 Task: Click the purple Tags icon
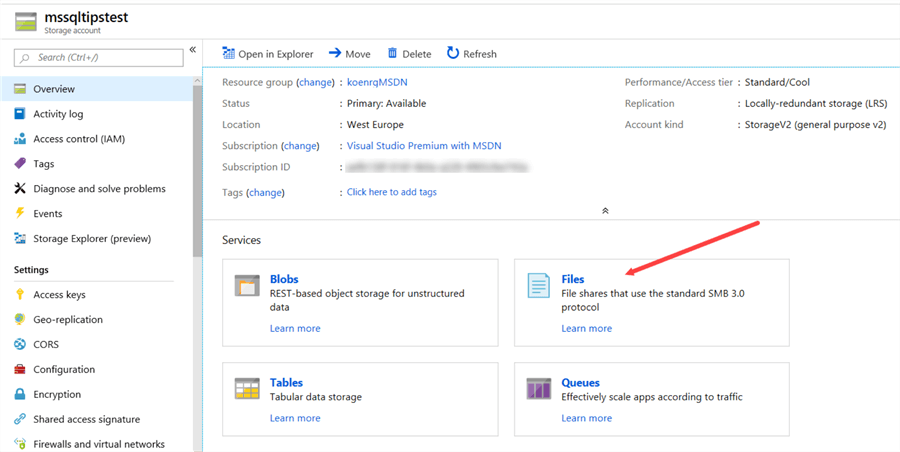(20, 164)
